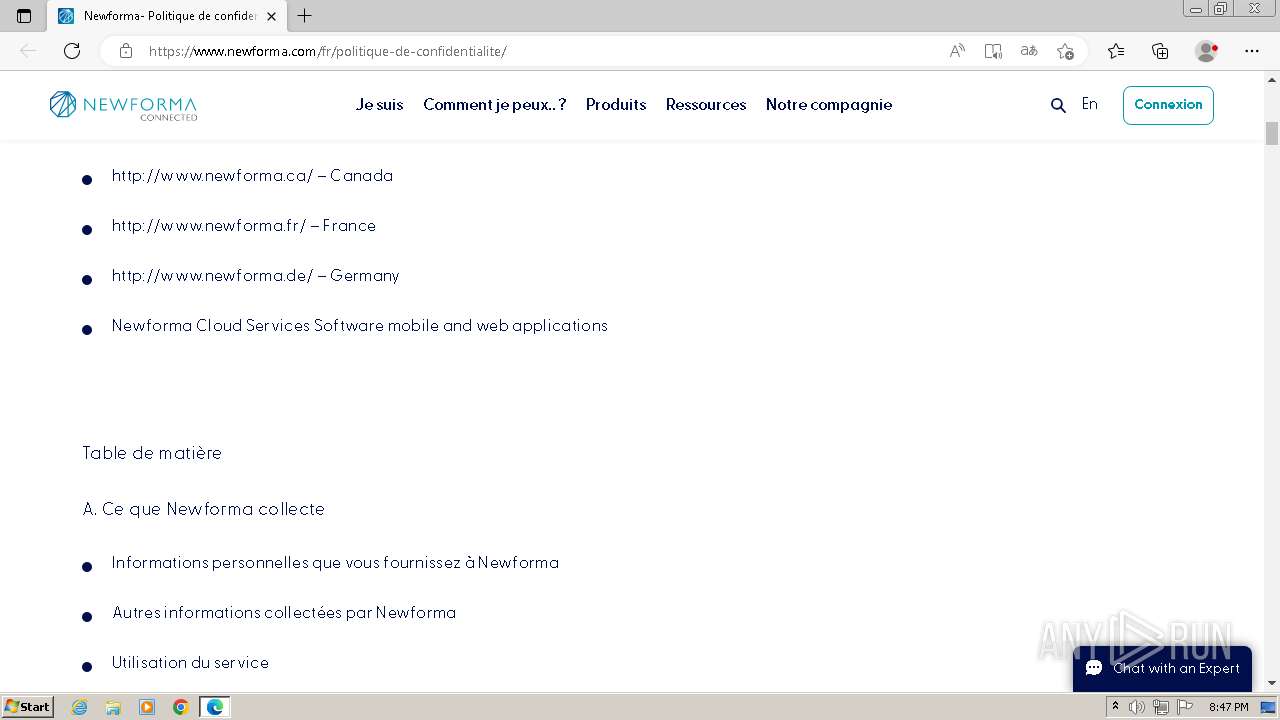
Task: Click the browser profile avatar
Action: coord(1207,51)
